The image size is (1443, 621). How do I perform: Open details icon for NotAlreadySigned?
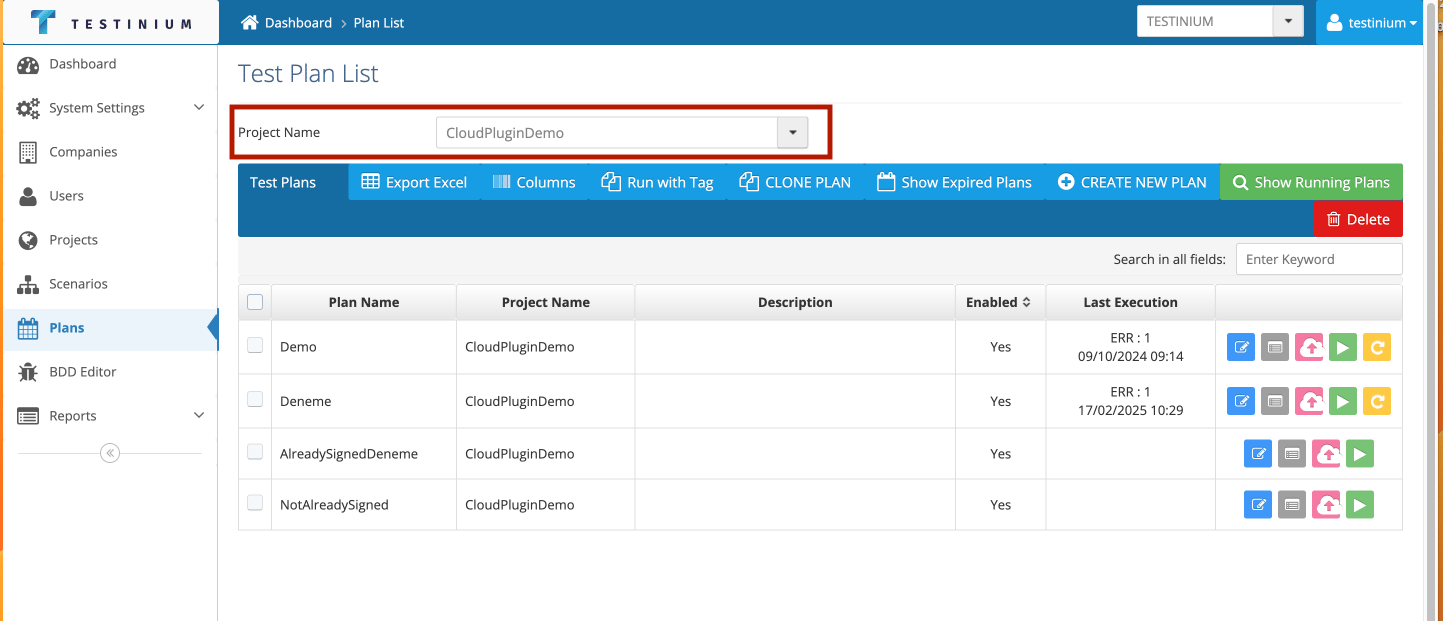click(x=1293, y=504)
